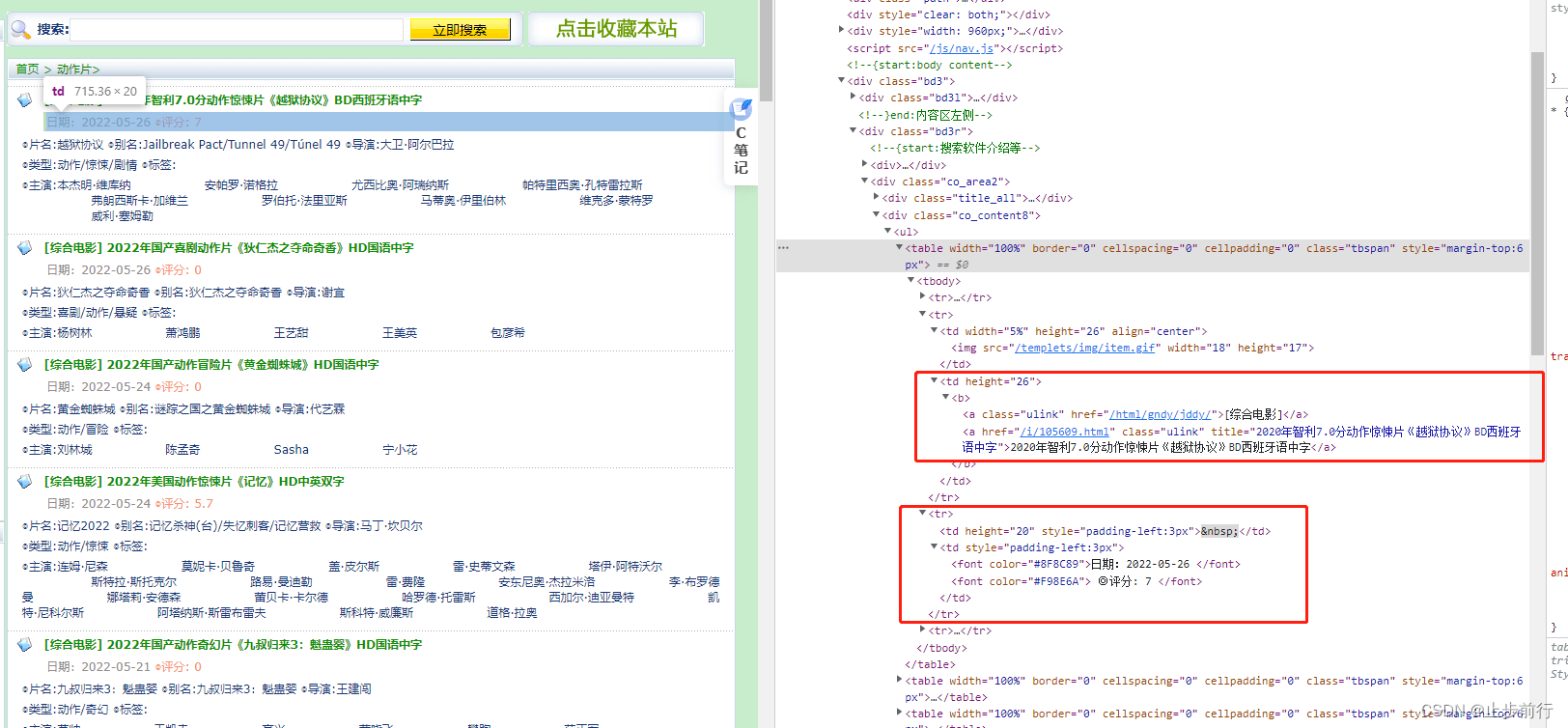This screenshot has height=728, width=1568.
Task: Click the item icon beside 狄仁杰之夺命奇香 title
Action: tap(25, 248)
